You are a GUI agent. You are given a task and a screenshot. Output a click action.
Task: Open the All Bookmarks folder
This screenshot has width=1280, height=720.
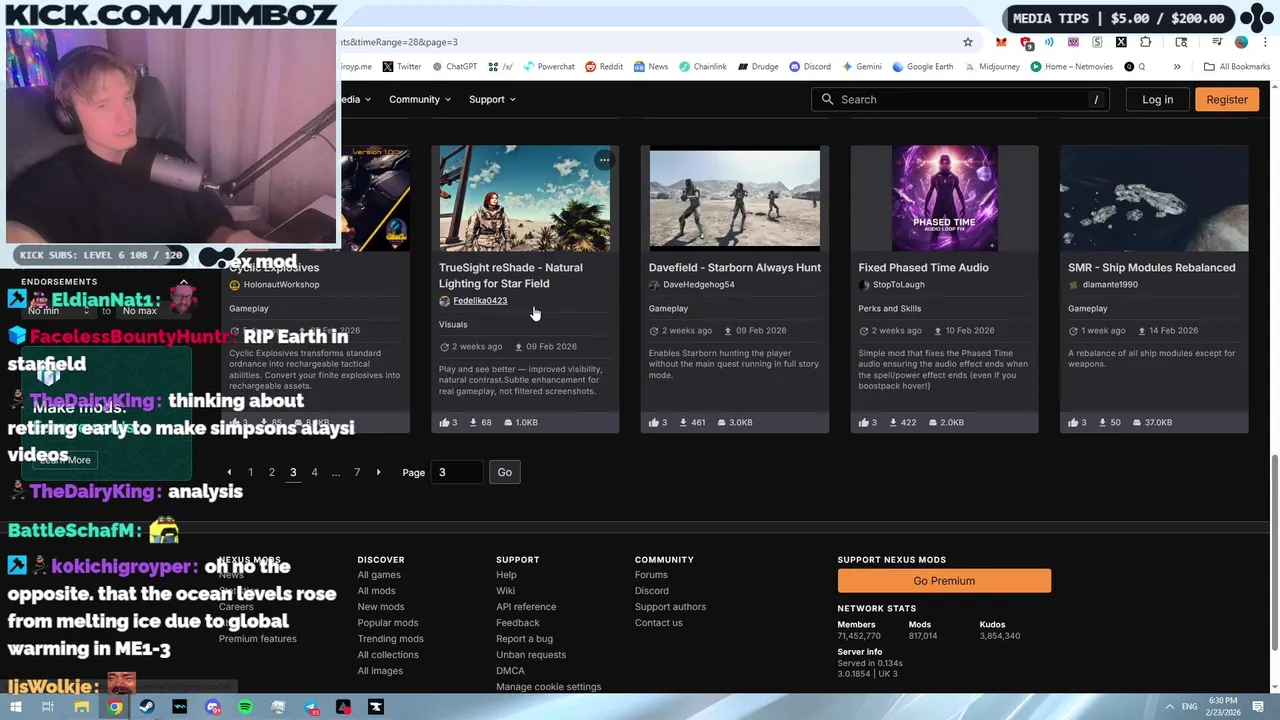click(1237, 67)
